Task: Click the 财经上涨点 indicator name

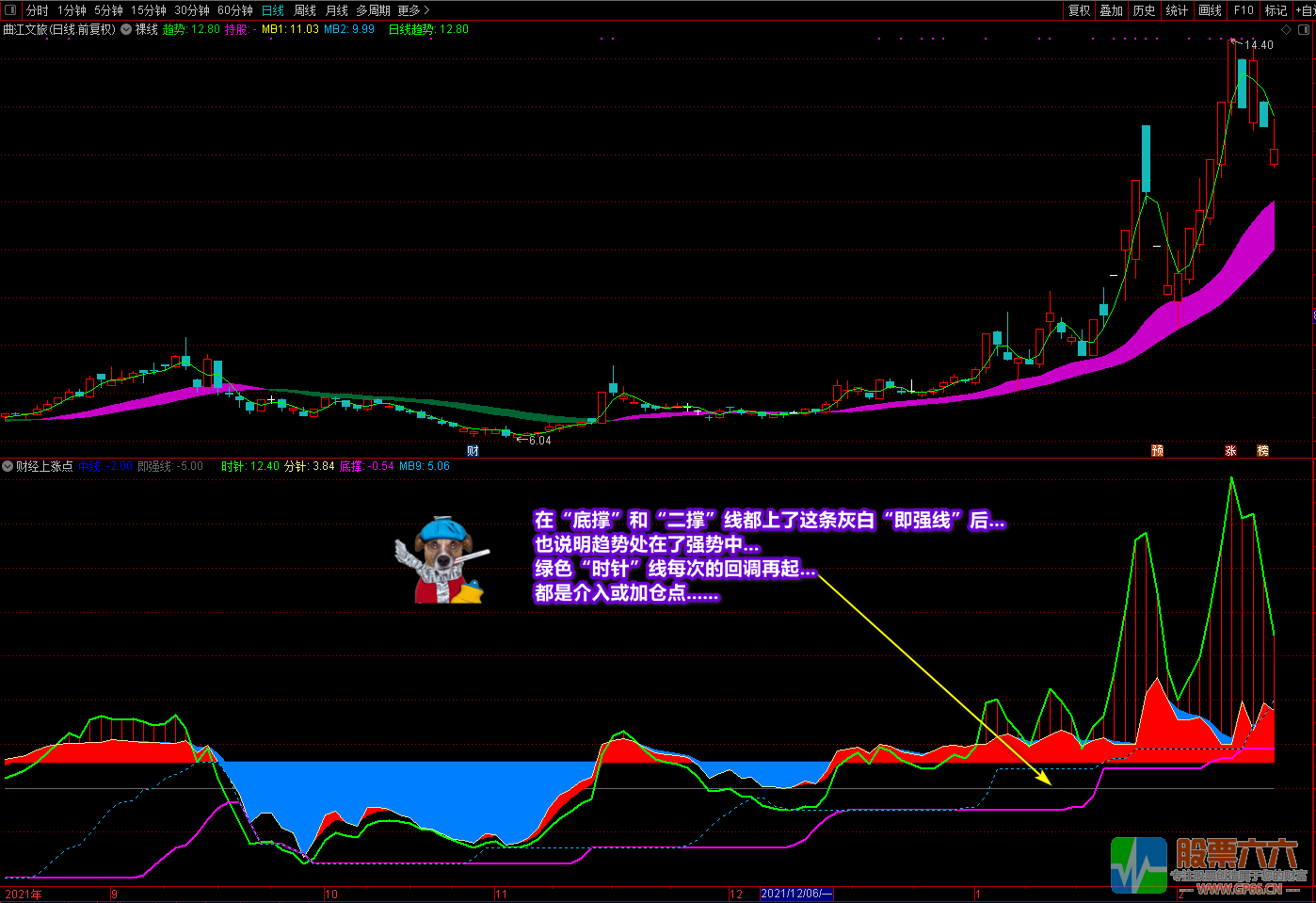Action: [44, 466]
